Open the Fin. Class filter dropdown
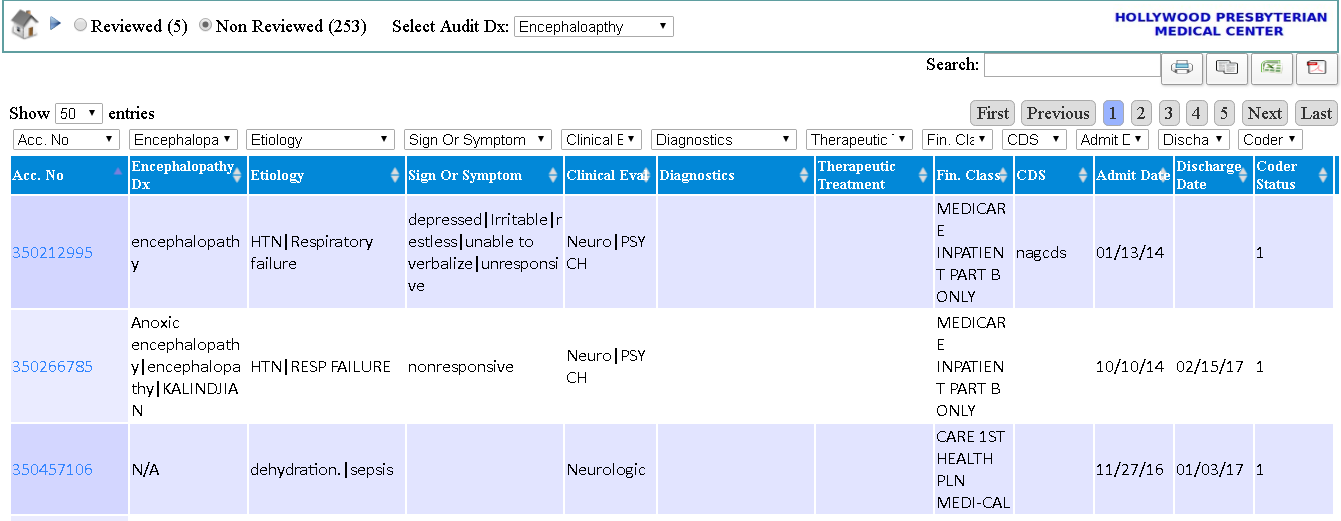Image resolution: width=1341 pixels, height=521 pixels. pos(957,140)
